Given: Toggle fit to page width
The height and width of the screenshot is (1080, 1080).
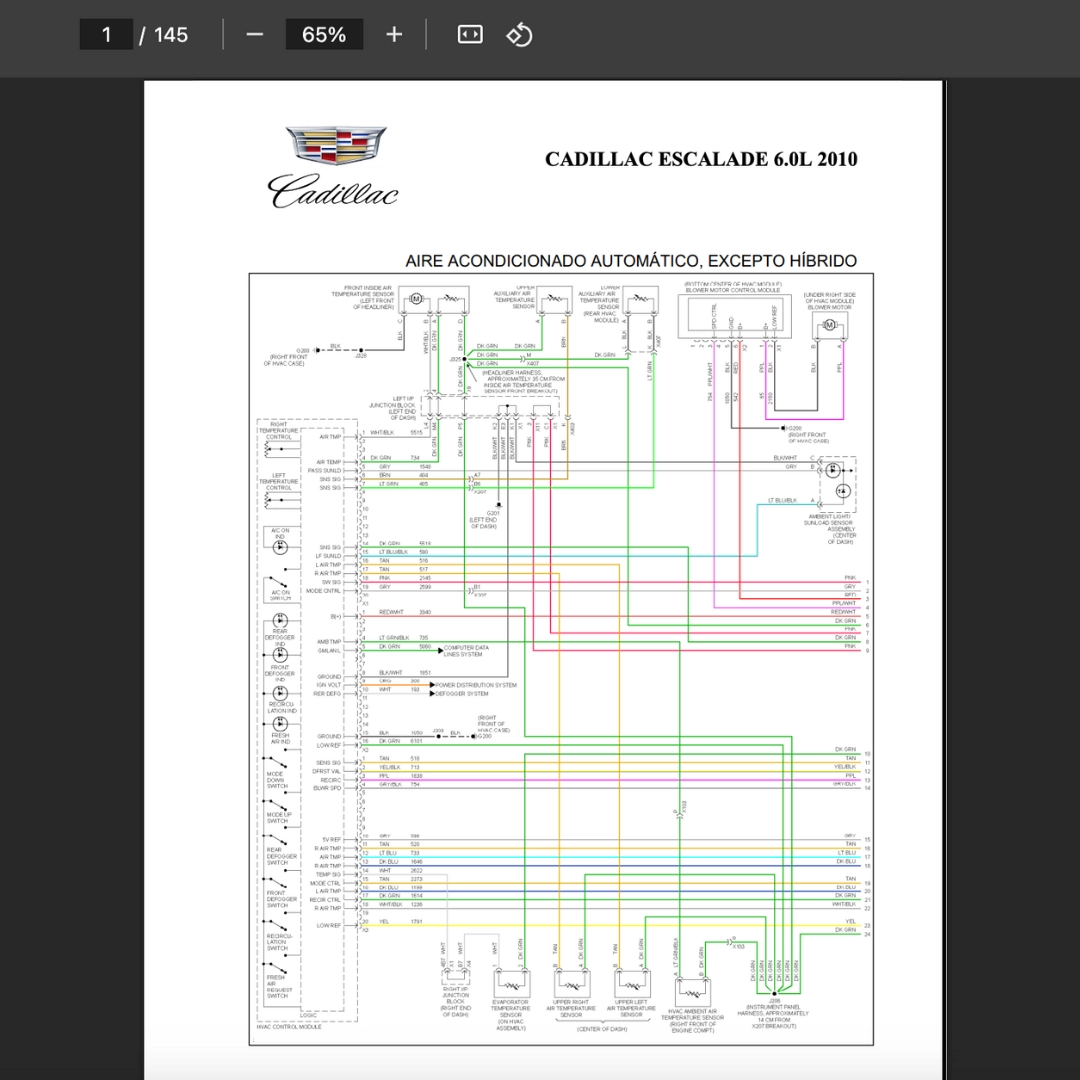Looking at the screenshot, I should click(x=470, y=34).
